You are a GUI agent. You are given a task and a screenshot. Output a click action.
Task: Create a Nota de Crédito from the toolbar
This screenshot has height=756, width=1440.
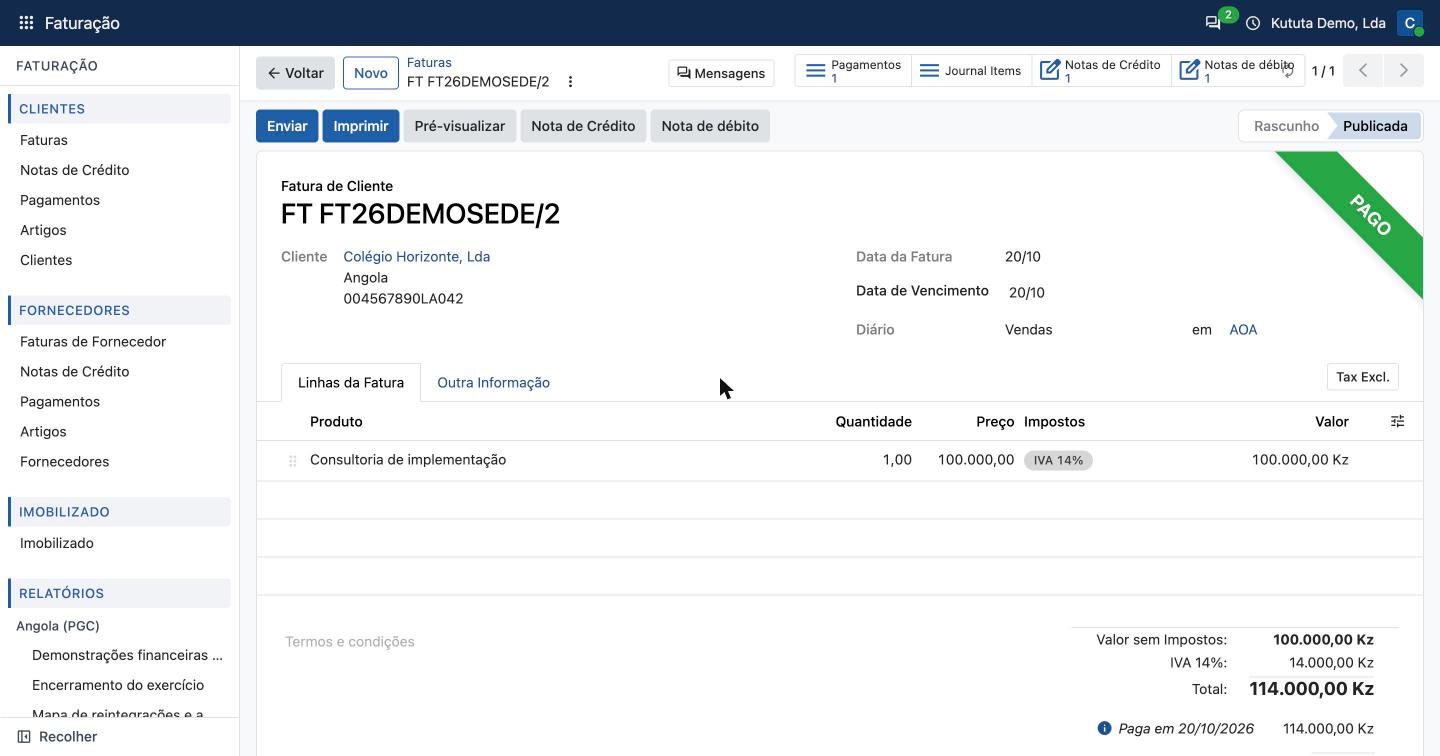pyautogui.click(x=583, y=126)
